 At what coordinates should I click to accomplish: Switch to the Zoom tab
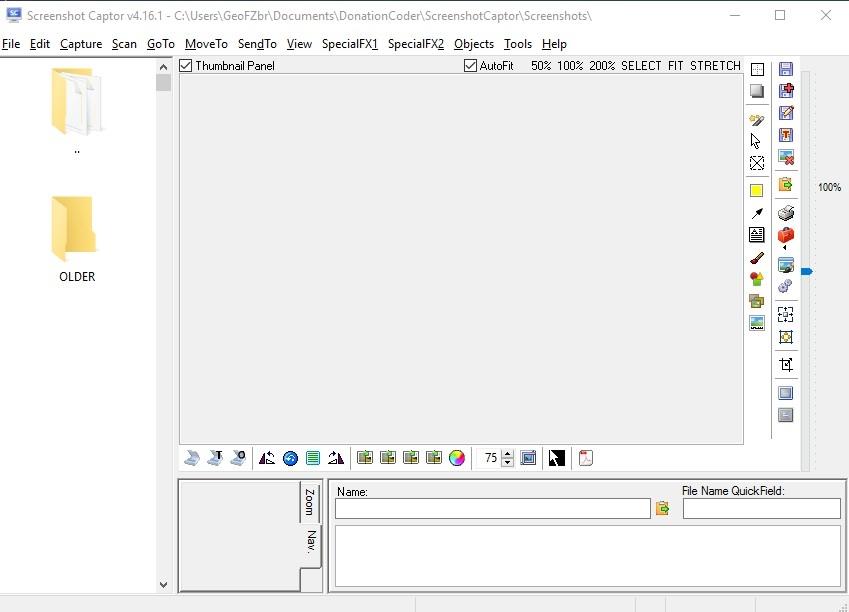310,502
